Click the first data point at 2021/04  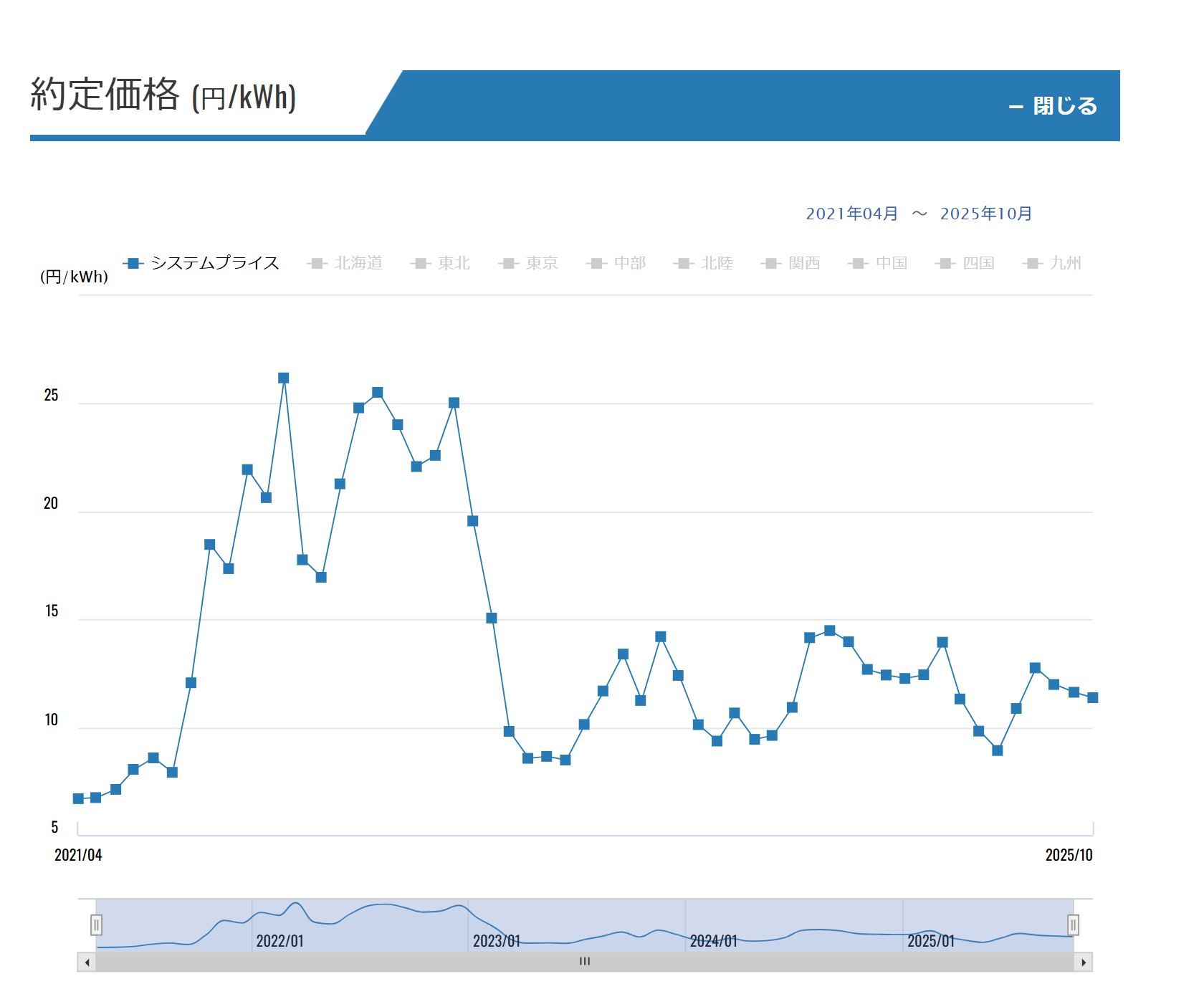pyautogui.click(x=78, y=798)
